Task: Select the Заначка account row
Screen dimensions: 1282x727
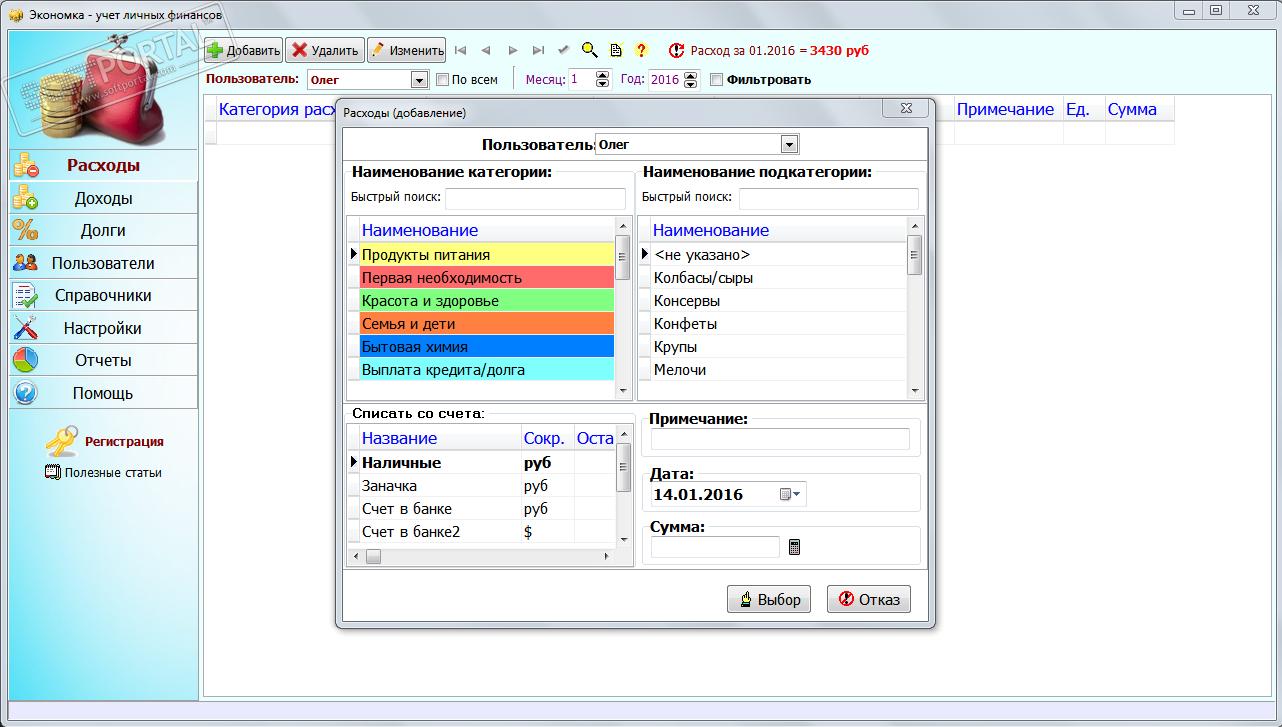Action: coord(487,486)
